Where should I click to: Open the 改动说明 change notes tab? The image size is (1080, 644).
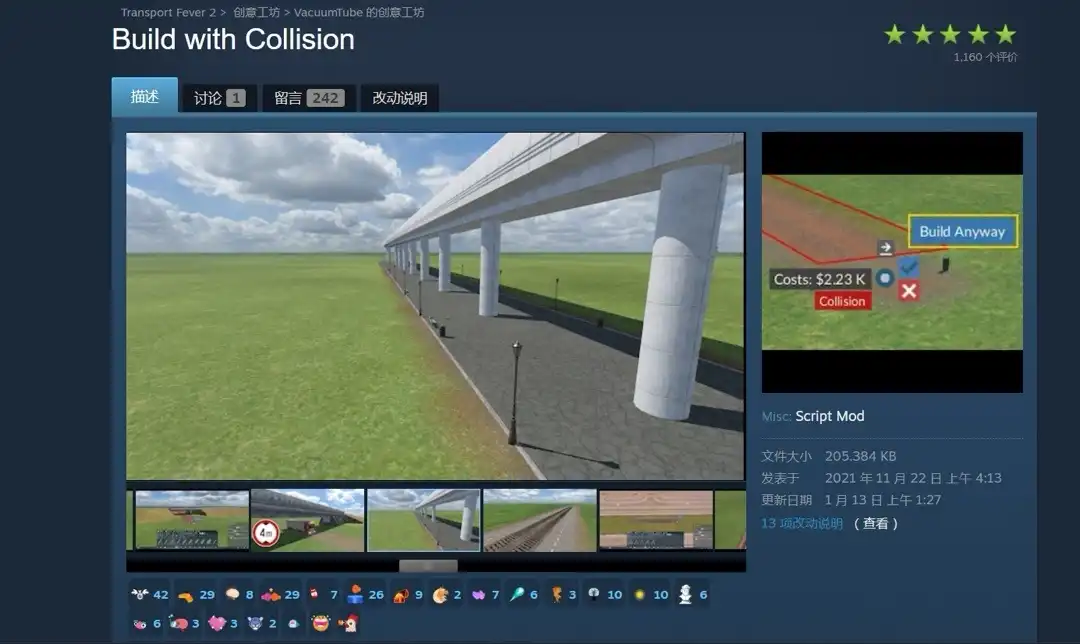pos(399,98)
